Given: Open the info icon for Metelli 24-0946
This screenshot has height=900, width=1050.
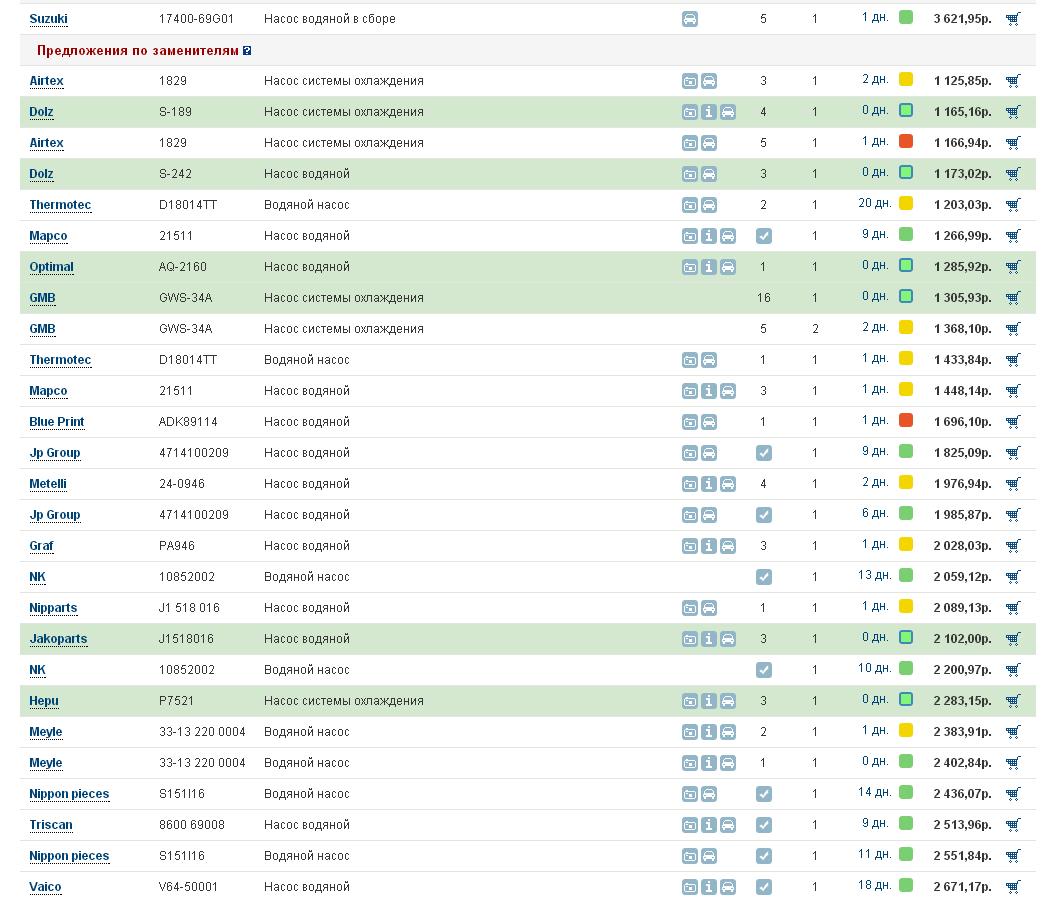Looking at the screenshot, I should tap(708, 484).
